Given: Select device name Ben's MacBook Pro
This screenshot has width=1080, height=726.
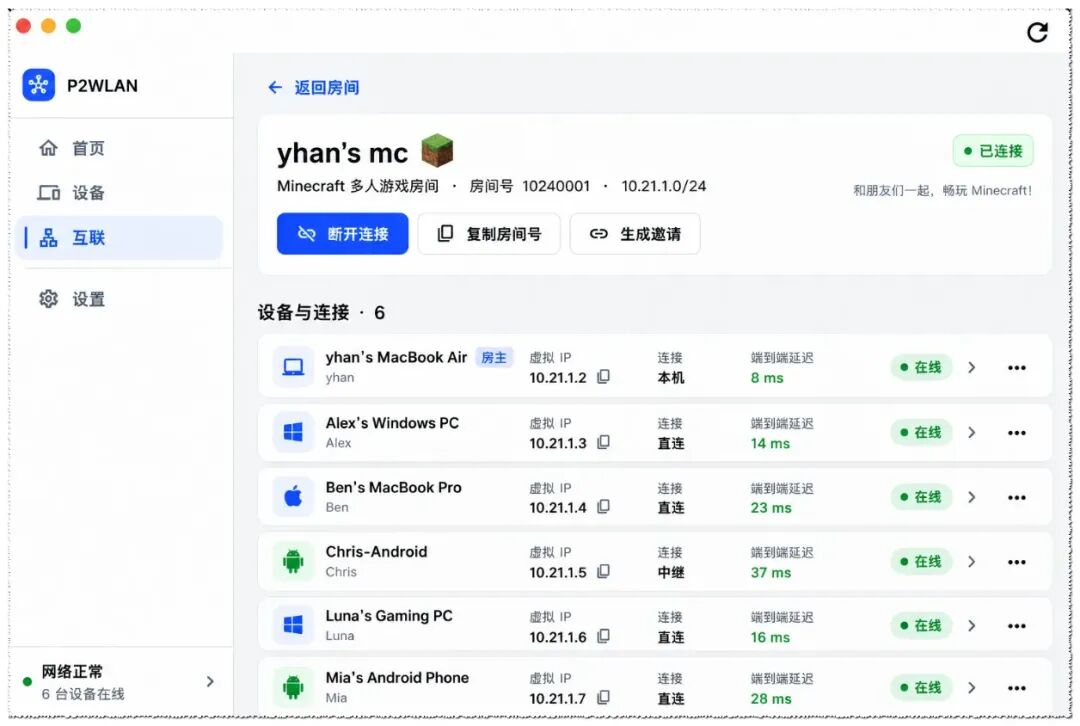Looking at the screenshot, I should (x=393, y=488).
